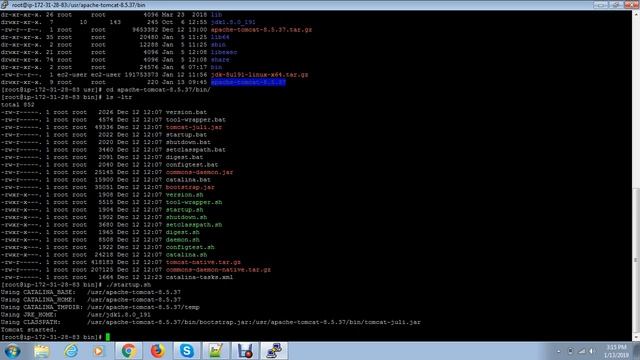Click the share directory entry
Screen dimensions: 640x360
click(x=220, y=60)
